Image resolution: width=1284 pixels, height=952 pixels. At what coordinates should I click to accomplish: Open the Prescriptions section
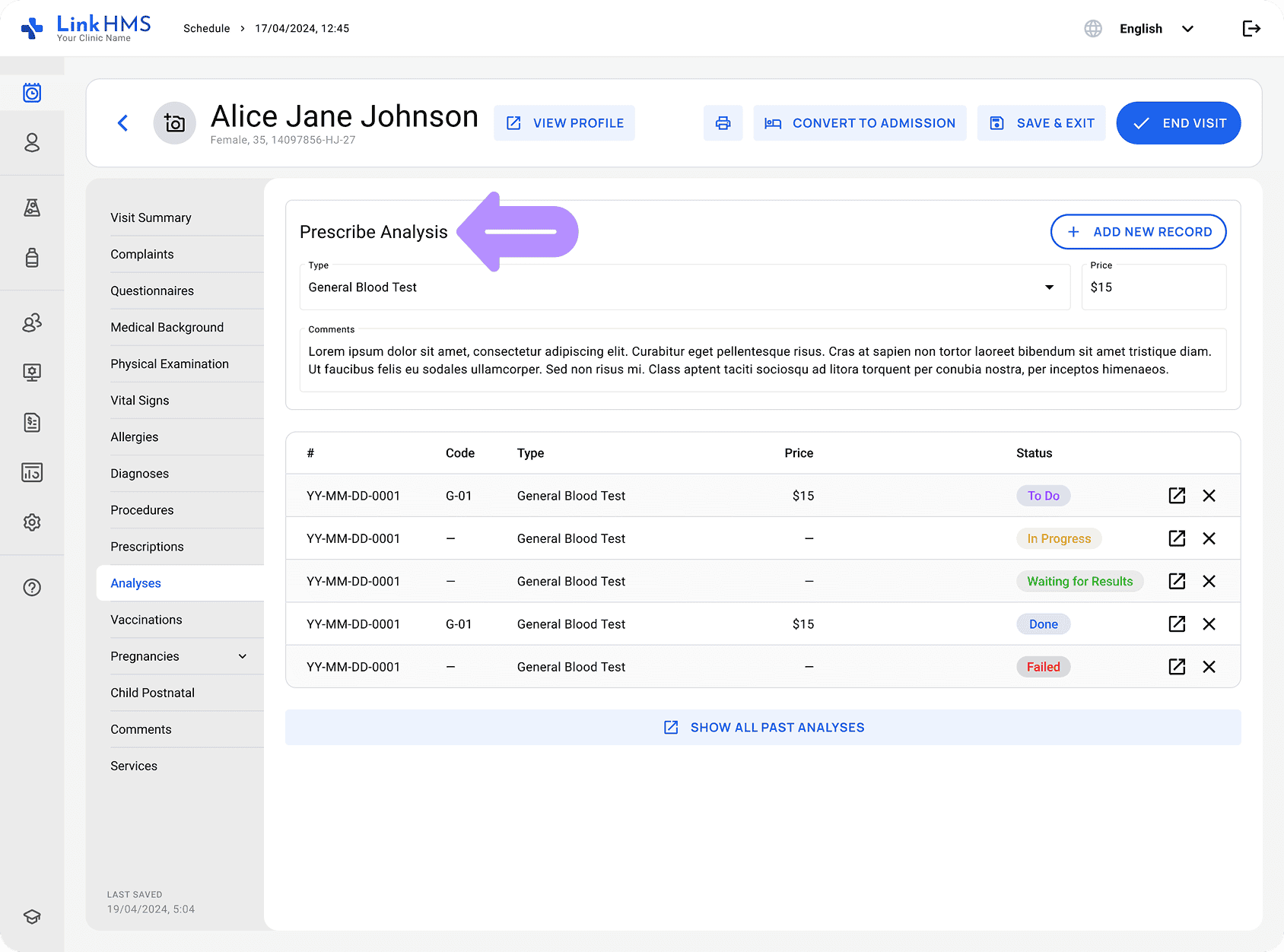(x=147, y=547)
